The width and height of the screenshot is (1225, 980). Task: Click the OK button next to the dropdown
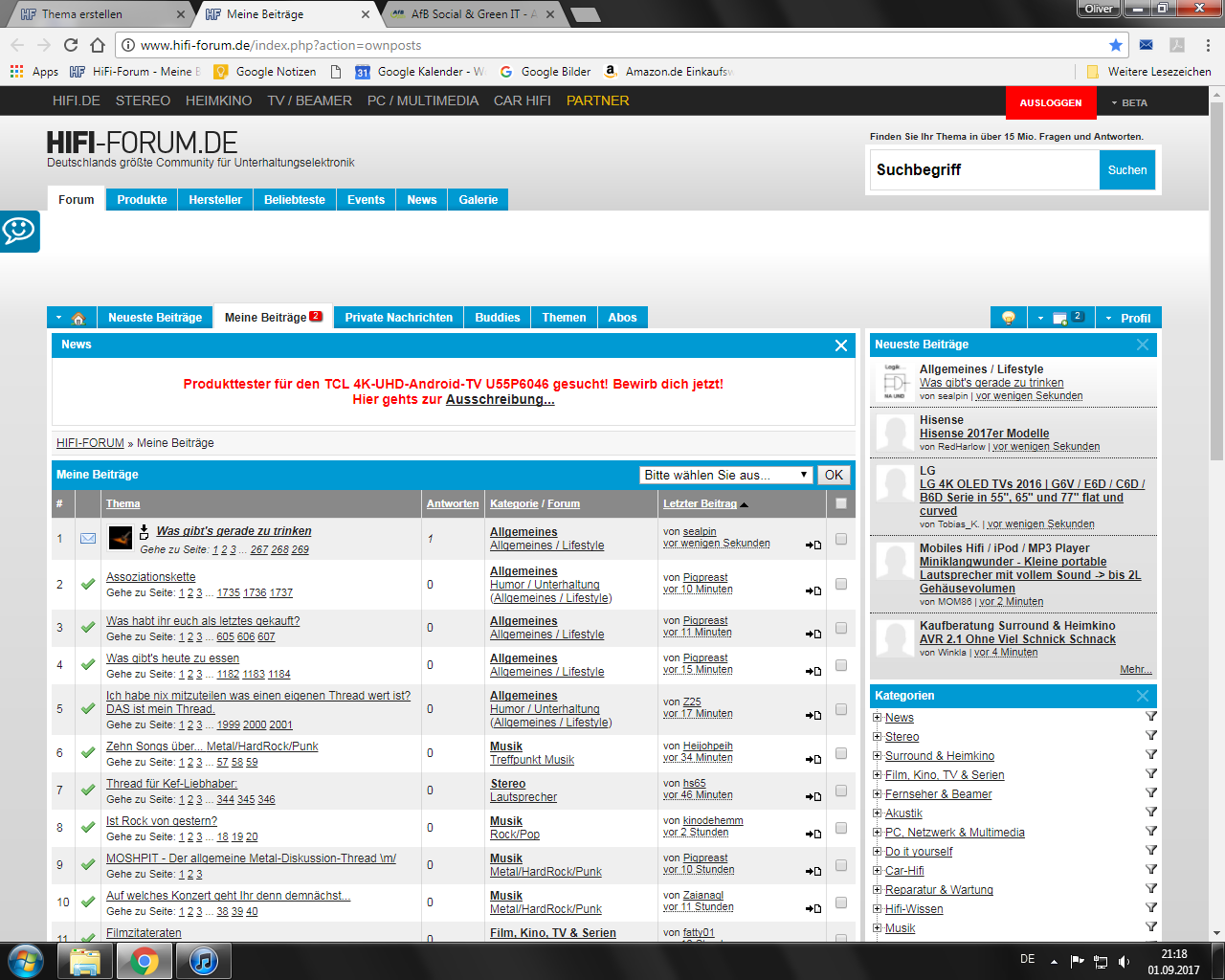coord(835,475)
